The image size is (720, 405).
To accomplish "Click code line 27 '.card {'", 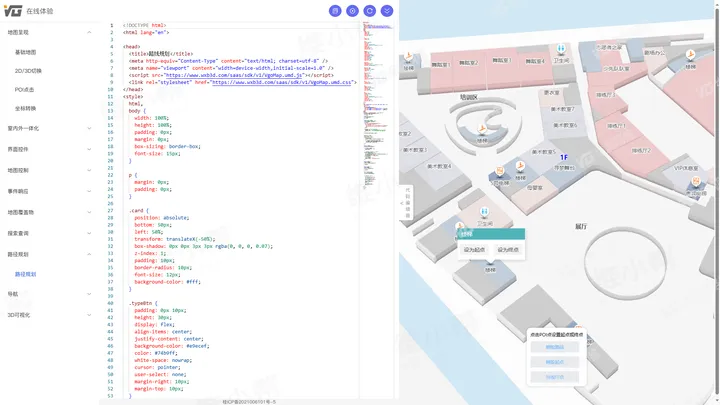I will click(139, 211).
